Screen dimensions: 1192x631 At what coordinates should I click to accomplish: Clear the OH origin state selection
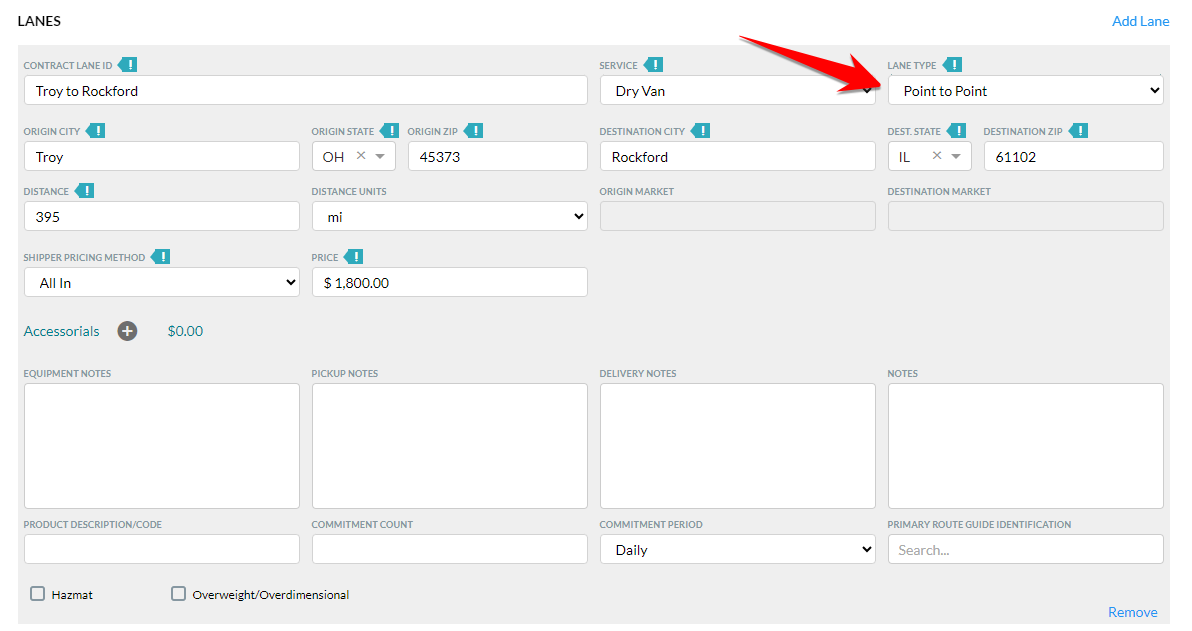(361, 156)
